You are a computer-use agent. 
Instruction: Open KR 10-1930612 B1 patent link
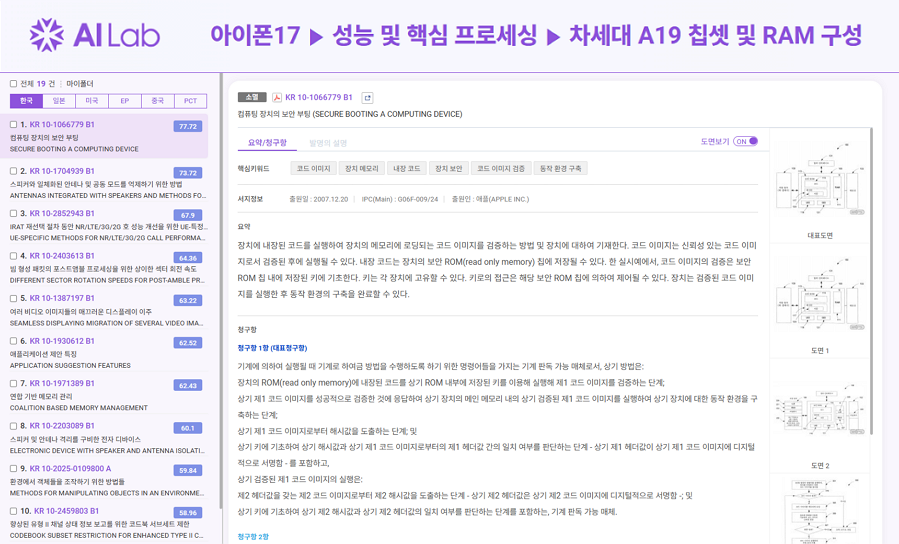point(62,341)
